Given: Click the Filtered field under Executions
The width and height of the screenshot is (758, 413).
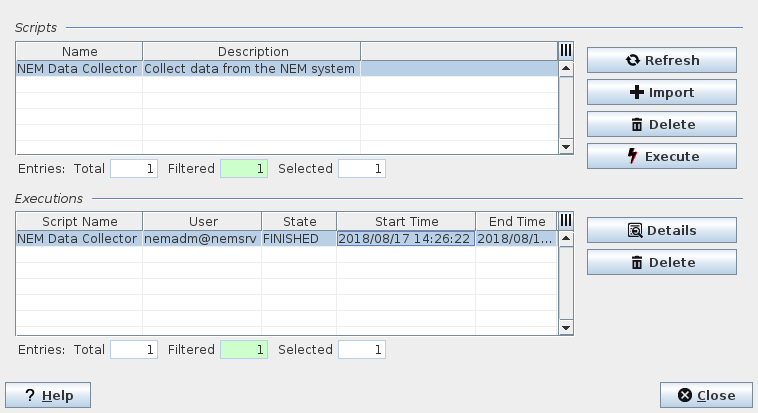Looking at the screenshot, I should [244, 350].
